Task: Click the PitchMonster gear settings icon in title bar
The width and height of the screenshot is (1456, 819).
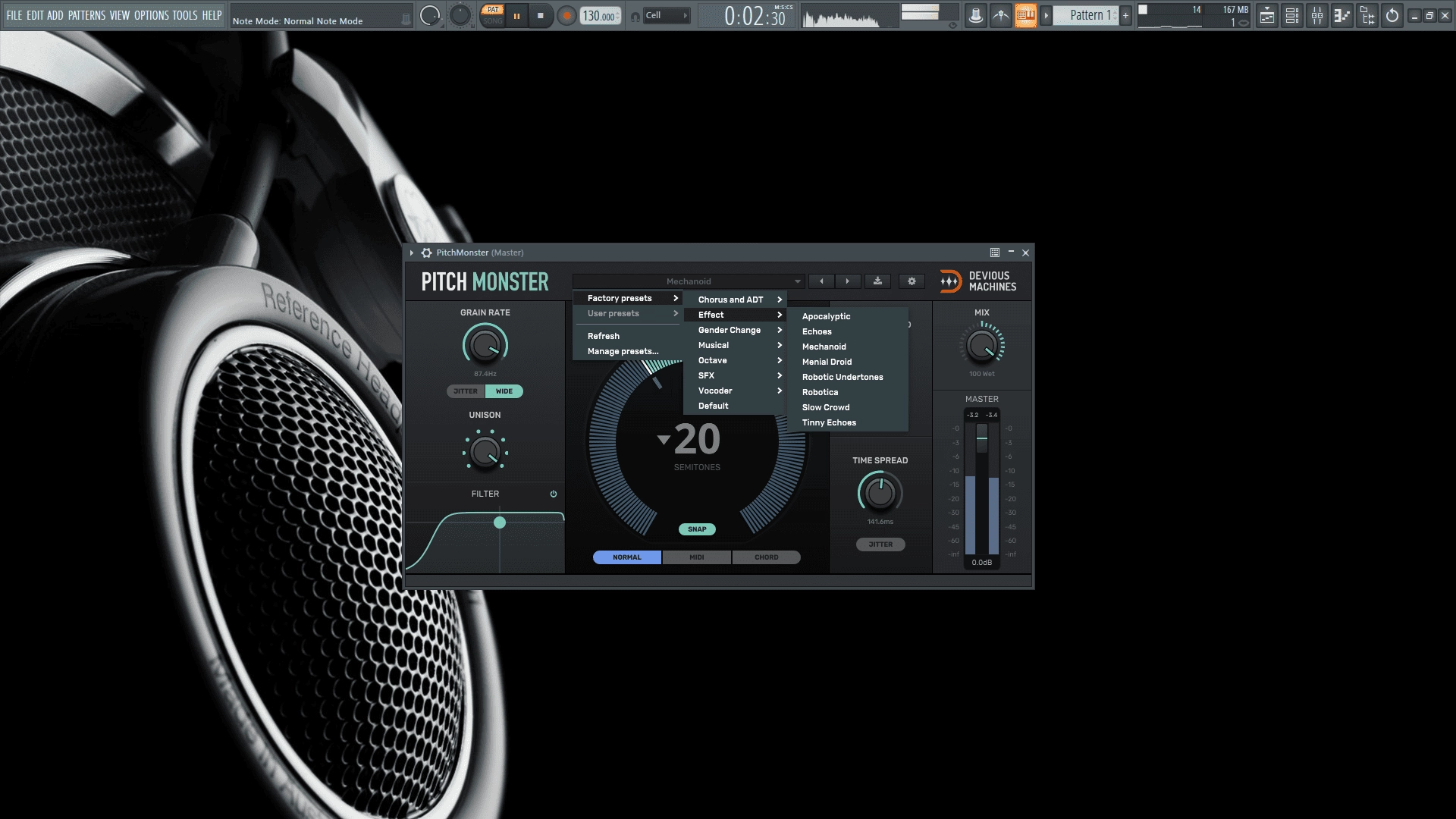Action: click(x=426, y=253)
